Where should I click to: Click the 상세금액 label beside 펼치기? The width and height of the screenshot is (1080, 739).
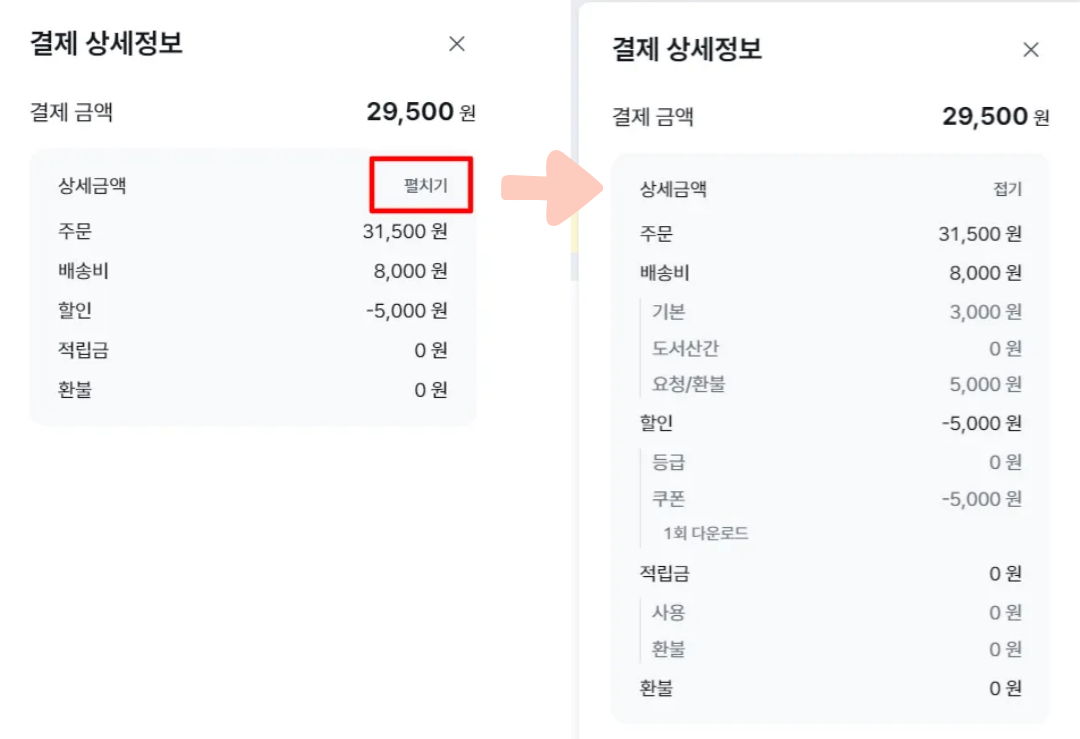(x=92, y=185)
